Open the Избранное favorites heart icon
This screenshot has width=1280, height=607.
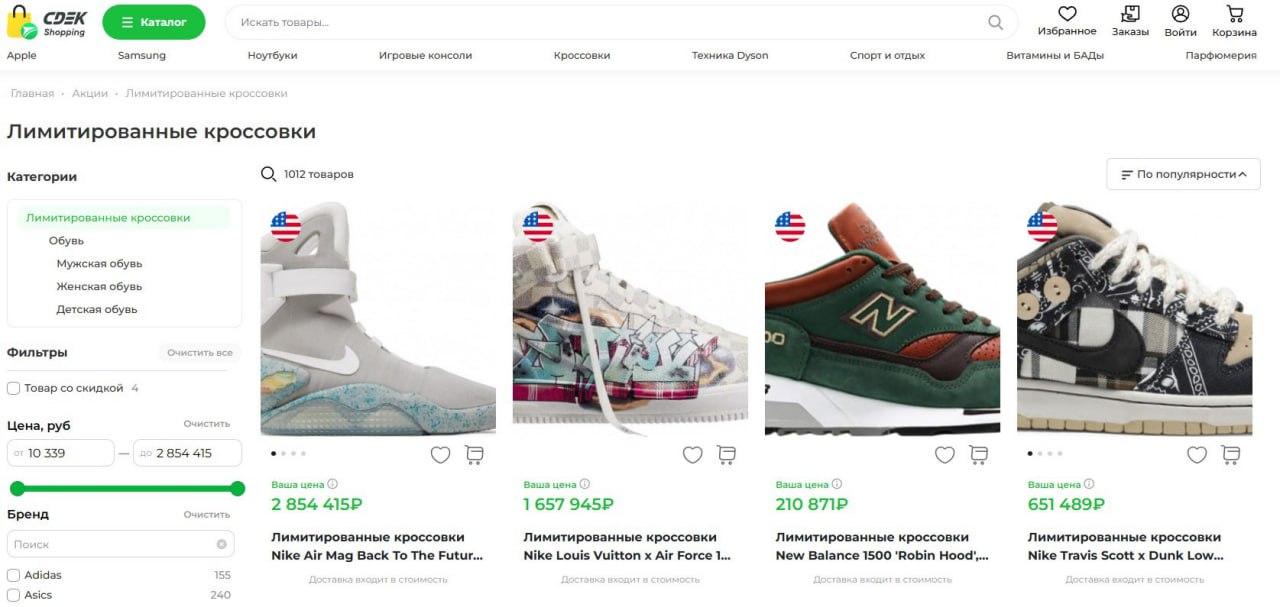(x=1067, y=14)
